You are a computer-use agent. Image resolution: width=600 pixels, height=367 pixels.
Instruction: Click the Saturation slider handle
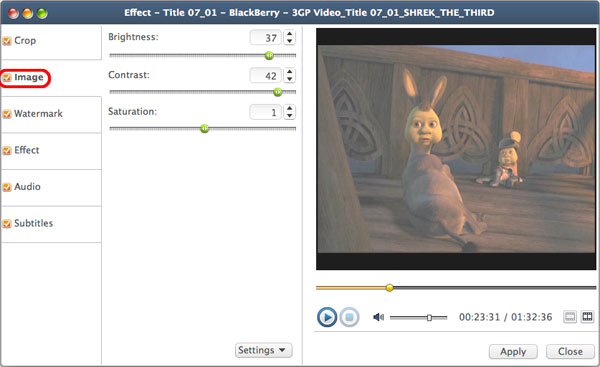point(205,129)
